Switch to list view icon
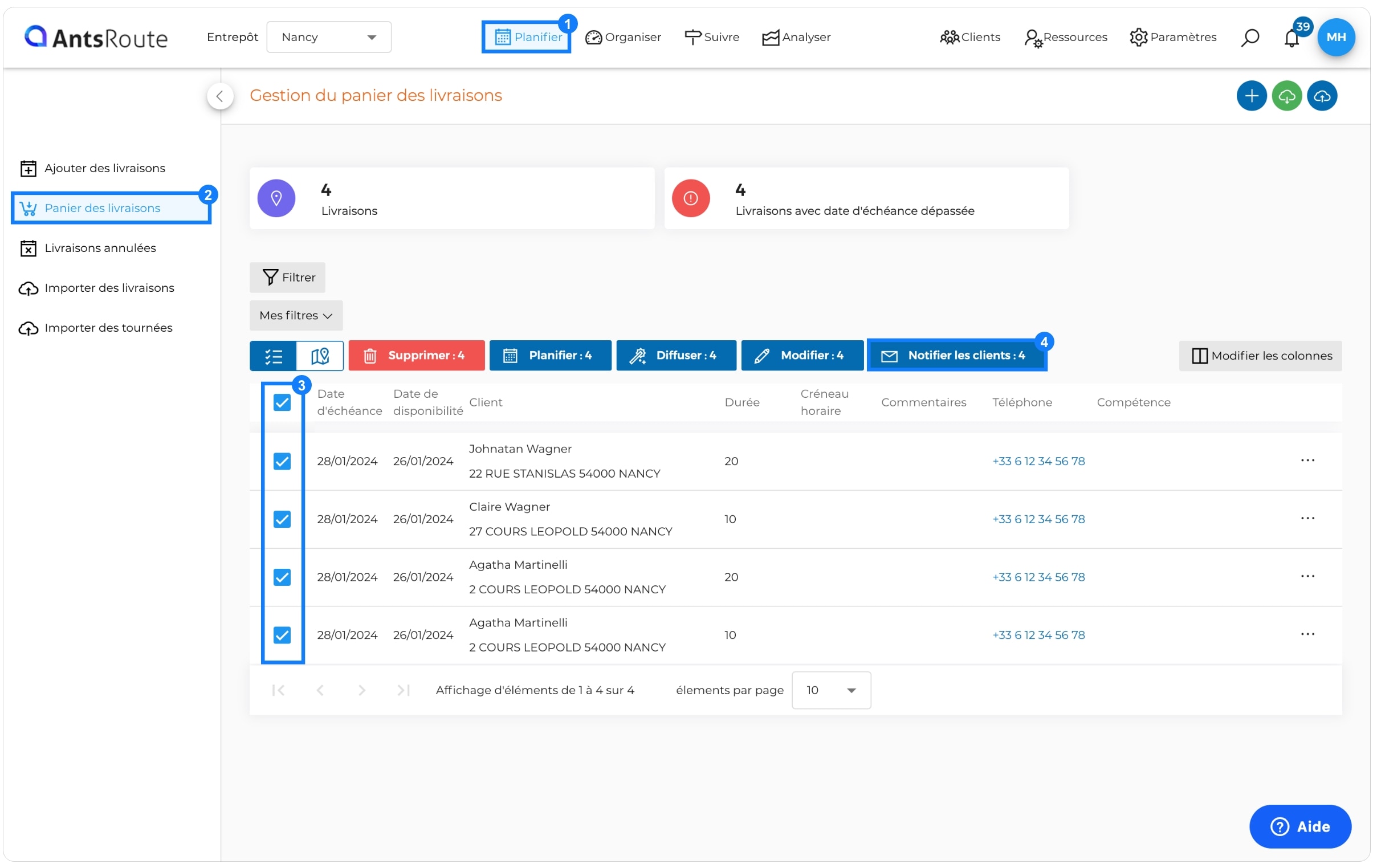This screenshot has width=1373, height=868. 273,356
